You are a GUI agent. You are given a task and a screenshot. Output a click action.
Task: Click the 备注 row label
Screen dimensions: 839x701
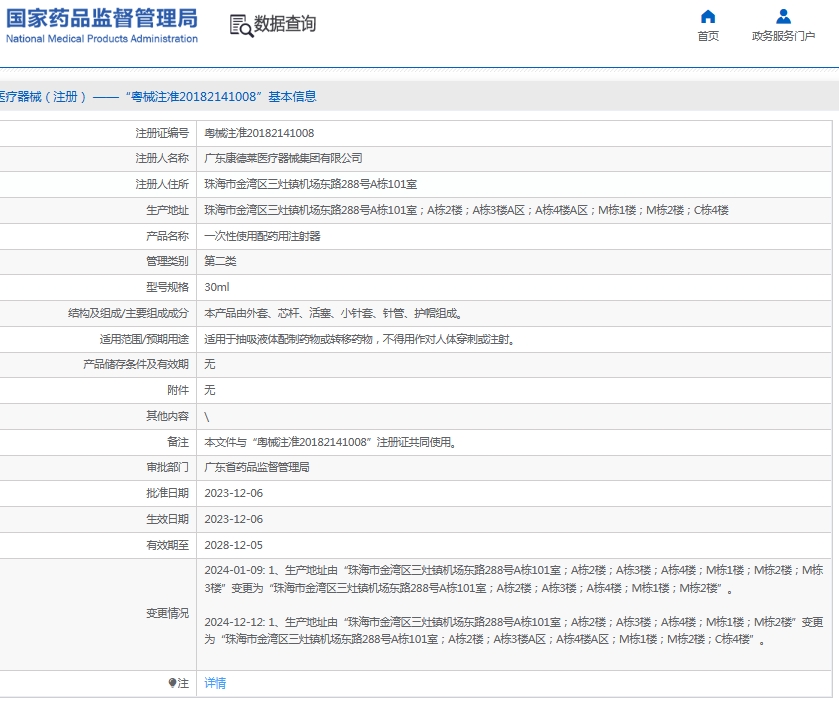(178, 442)
